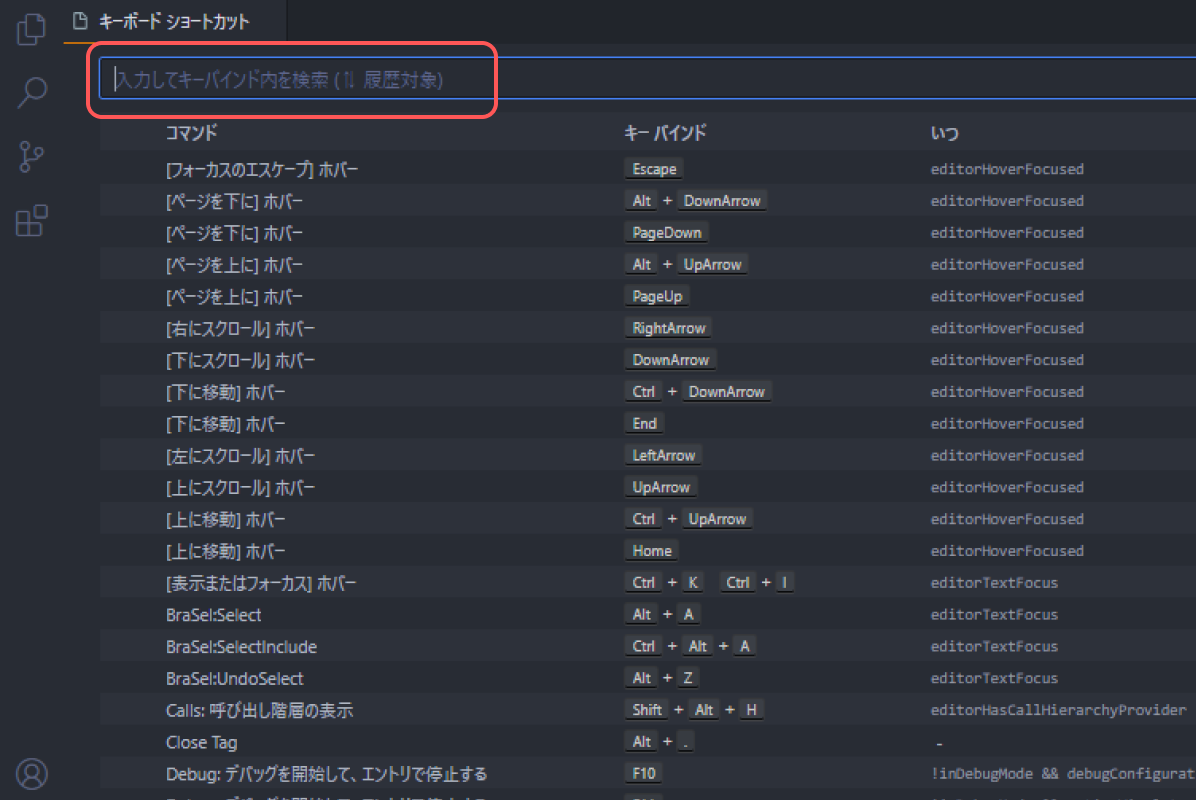Image resolution: width=1196 pixels, height=800 pixels.
Task: Open the Extensions view
Action: click(31, 220)
